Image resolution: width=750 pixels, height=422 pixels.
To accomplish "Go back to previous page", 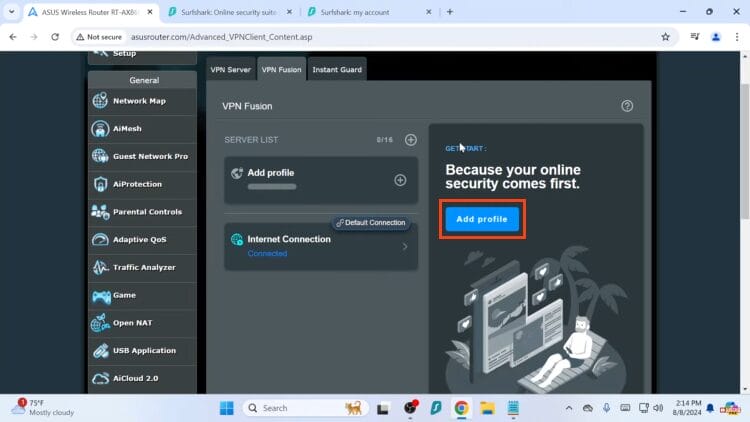I will coord(13,37).
